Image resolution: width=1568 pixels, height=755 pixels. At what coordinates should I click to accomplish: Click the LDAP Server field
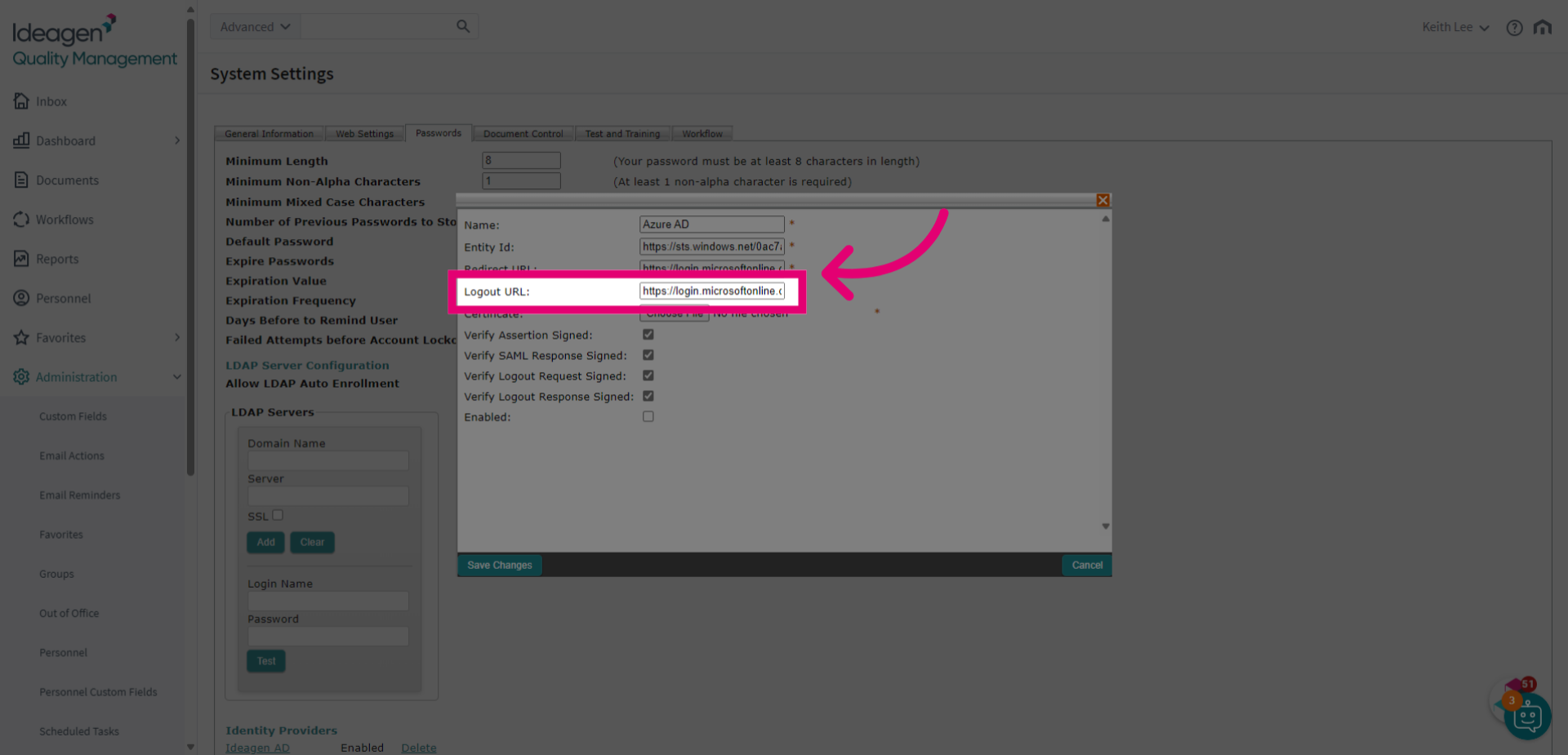328,495
